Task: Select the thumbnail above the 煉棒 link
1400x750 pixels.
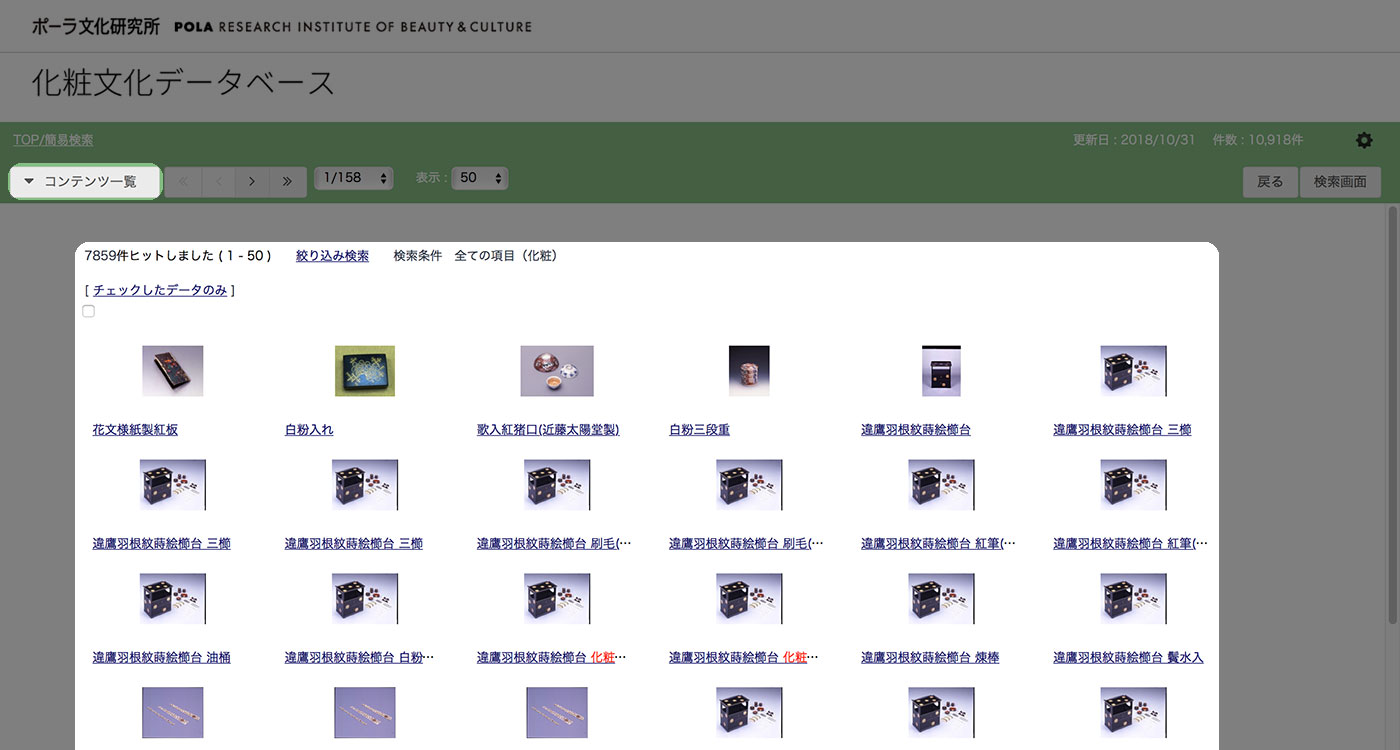Action: pos(941,599)
